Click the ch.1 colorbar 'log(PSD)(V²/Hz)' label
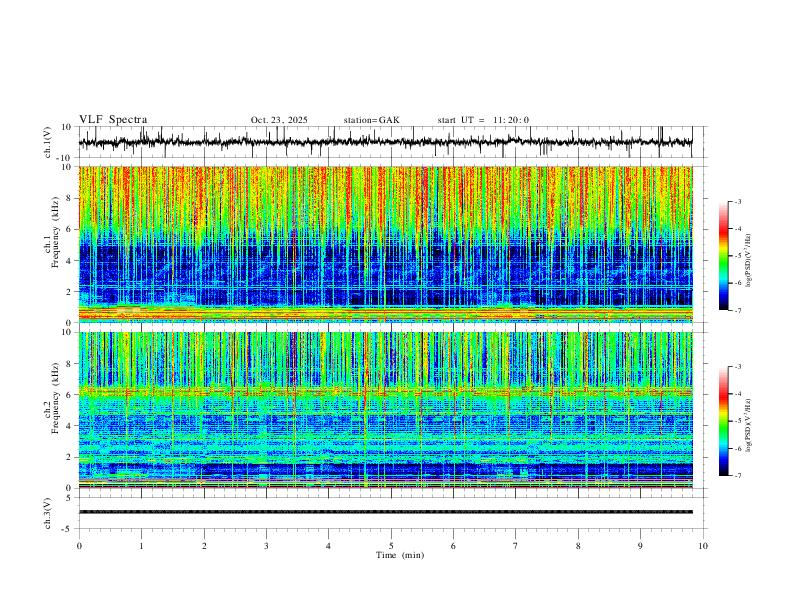Image resolution: width=792 pixels, height=612 pixels. [x=749, y=261]
